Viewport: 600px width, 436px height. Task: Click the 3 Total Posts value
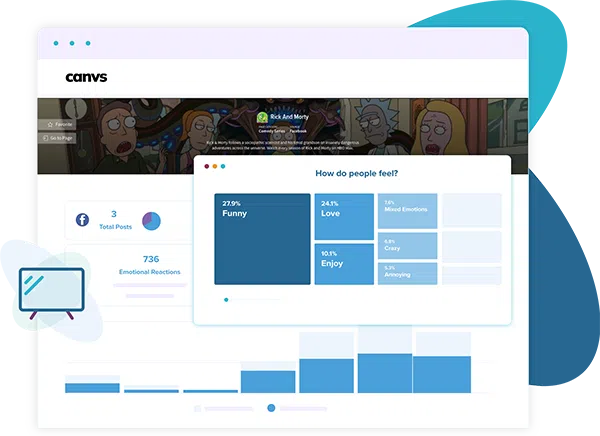(114, 214)
